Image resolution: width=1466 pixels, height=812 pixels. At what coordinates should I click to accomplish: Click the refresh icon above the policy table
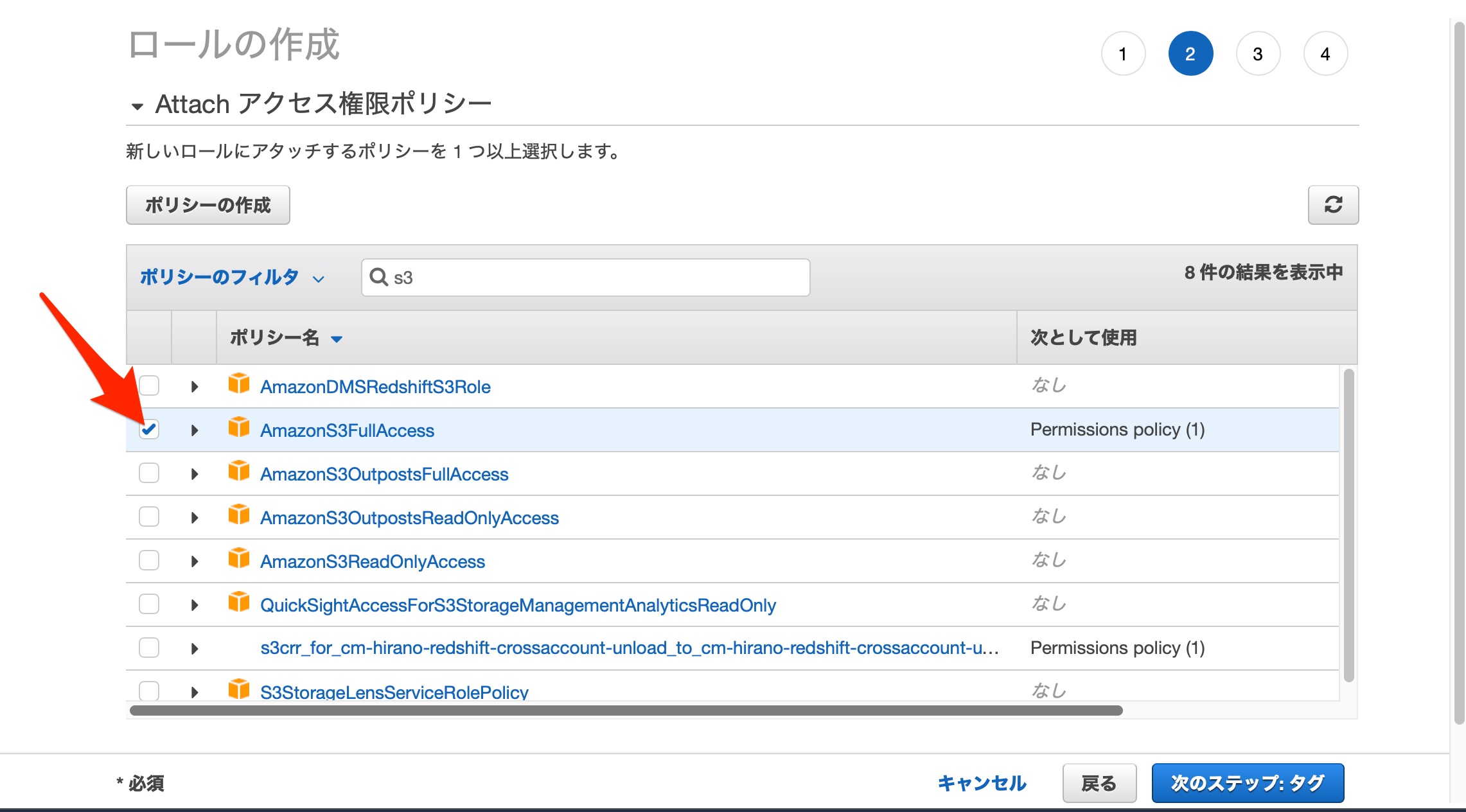(1333, 205)
